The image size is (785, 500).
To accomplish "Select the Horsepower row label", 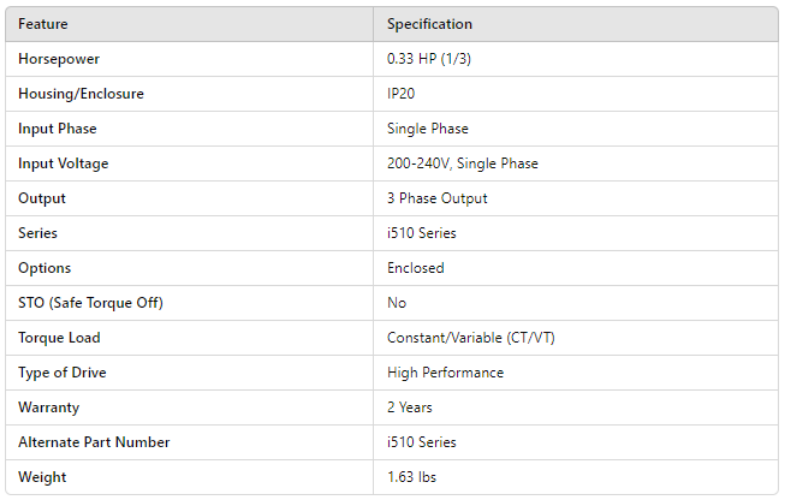I will click(x=59, y=59).
